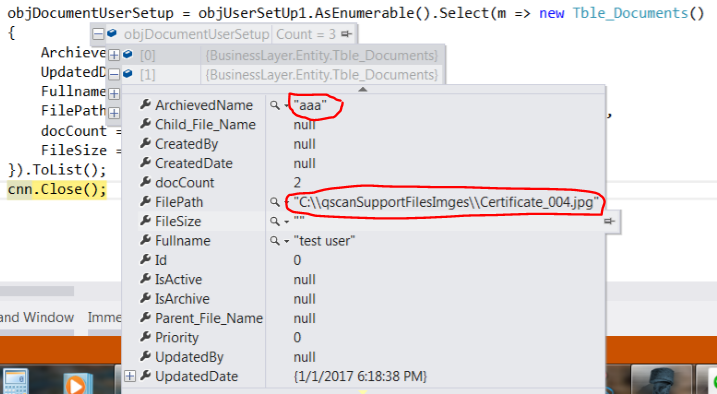This screenshot has width=717, height=394.
Task: Select the CreatedBy property wrench icon
Action: [x=145, y=144]
